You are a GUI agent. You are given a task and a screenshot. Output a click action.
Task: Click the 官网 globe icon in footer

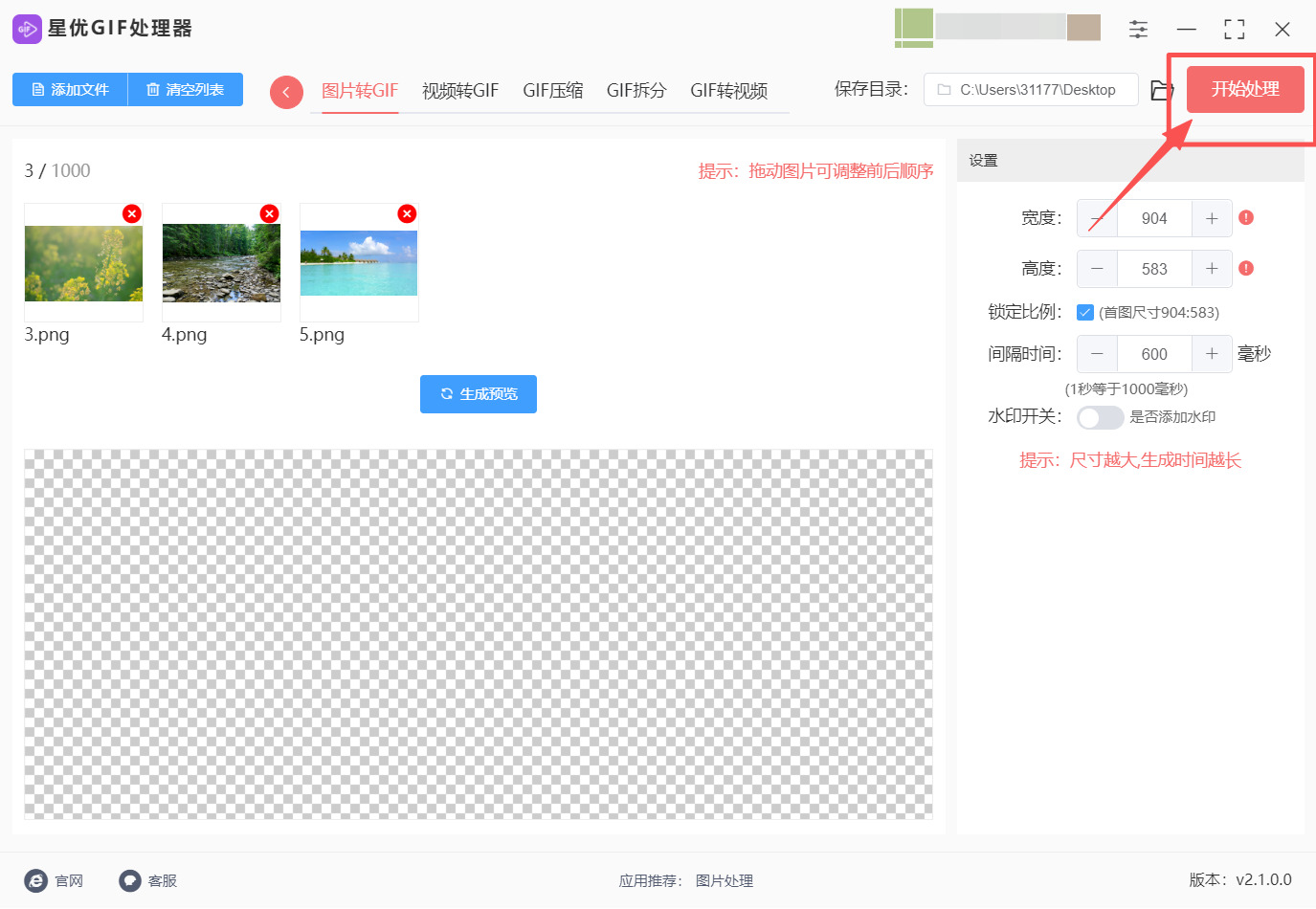[35, 880]
